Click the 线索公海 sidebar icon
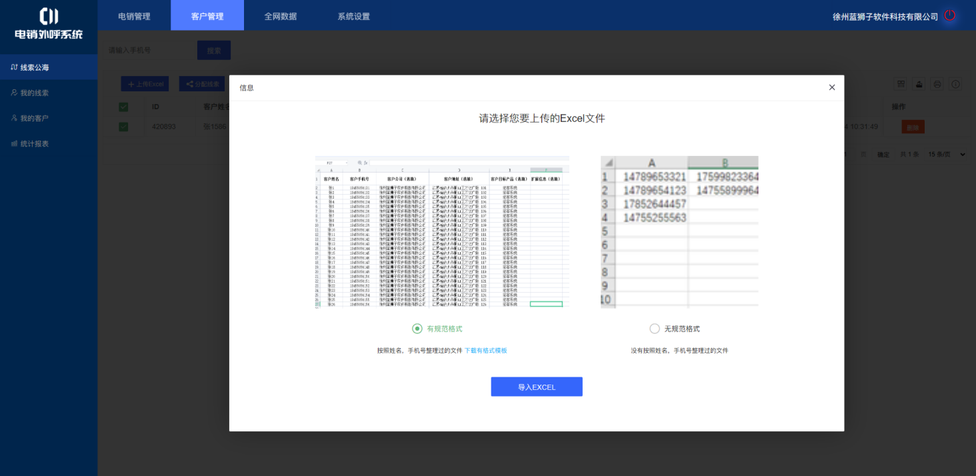 click(x=14, y=68)
